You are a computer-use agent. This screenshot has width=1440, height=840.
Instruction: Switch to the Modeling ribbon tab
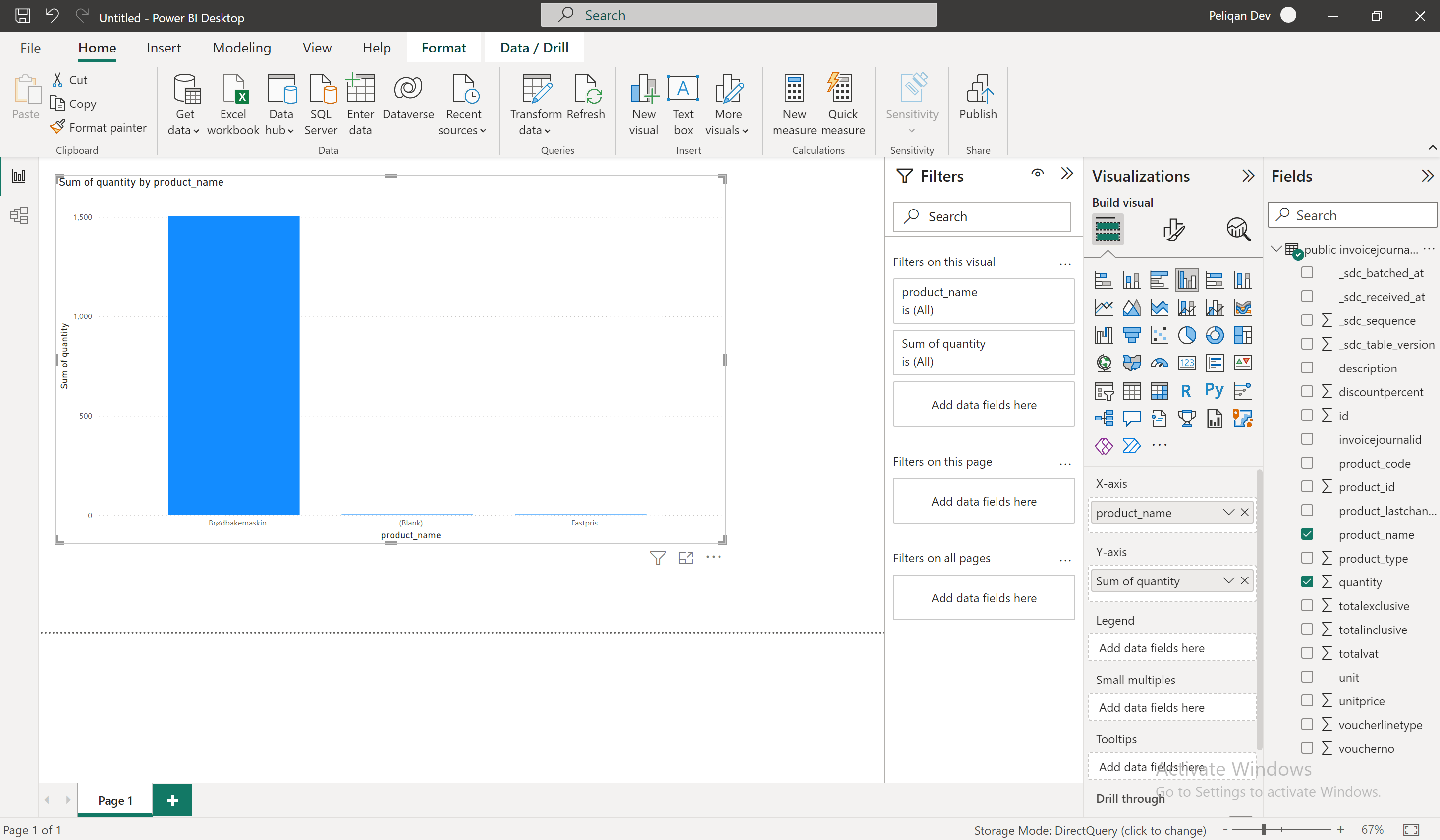[x=242, y=48]
